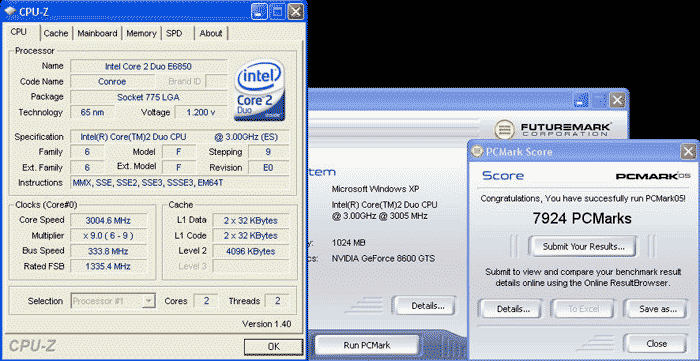Open the SPD tab
Image resolution: width=700 pixels, height=361 pixels.
coord(174,33)
